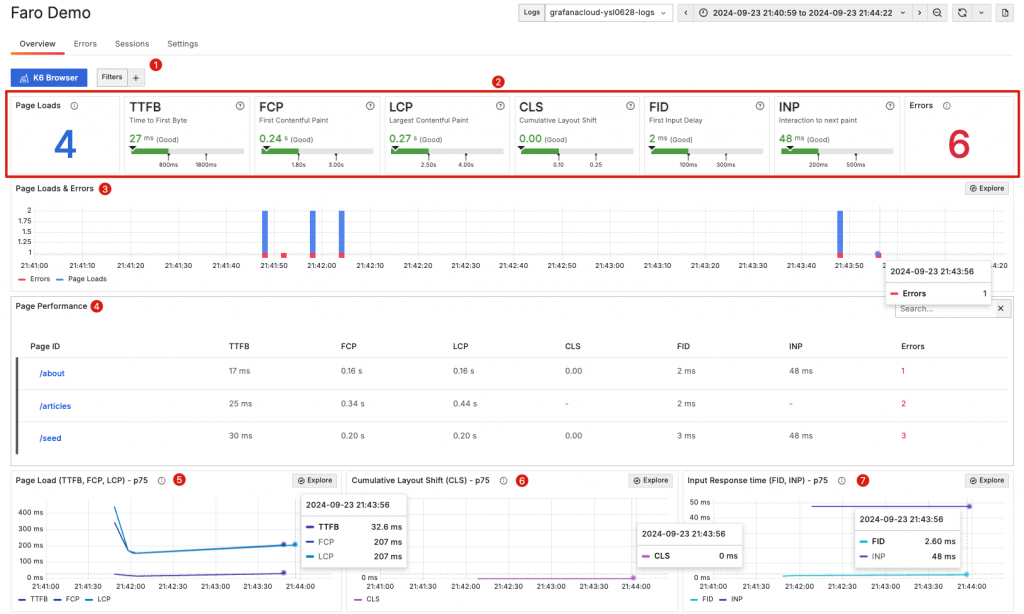This screenshot has width=1024, height=614.
Task: Show help for FCP metric
Action: coord(370,106)
